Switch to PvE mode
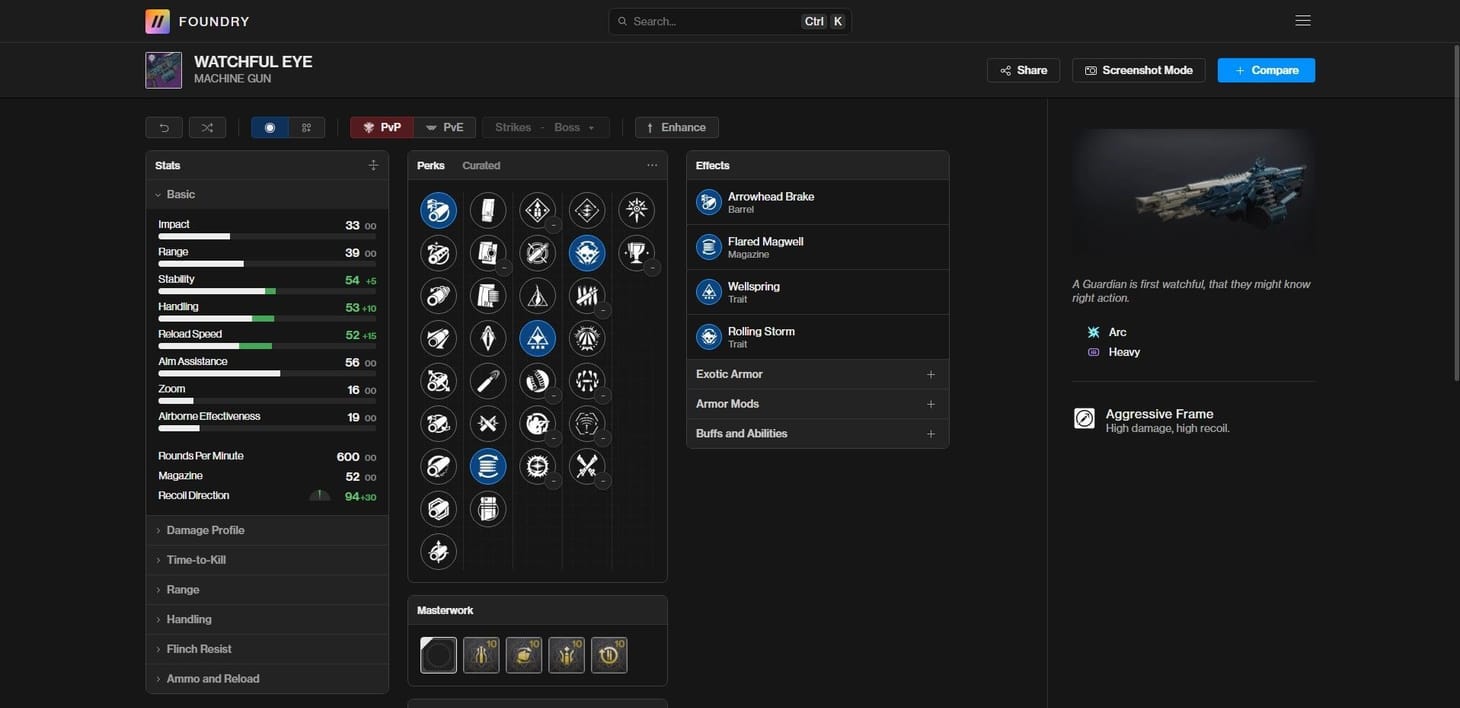 click(x=444, y=128)
